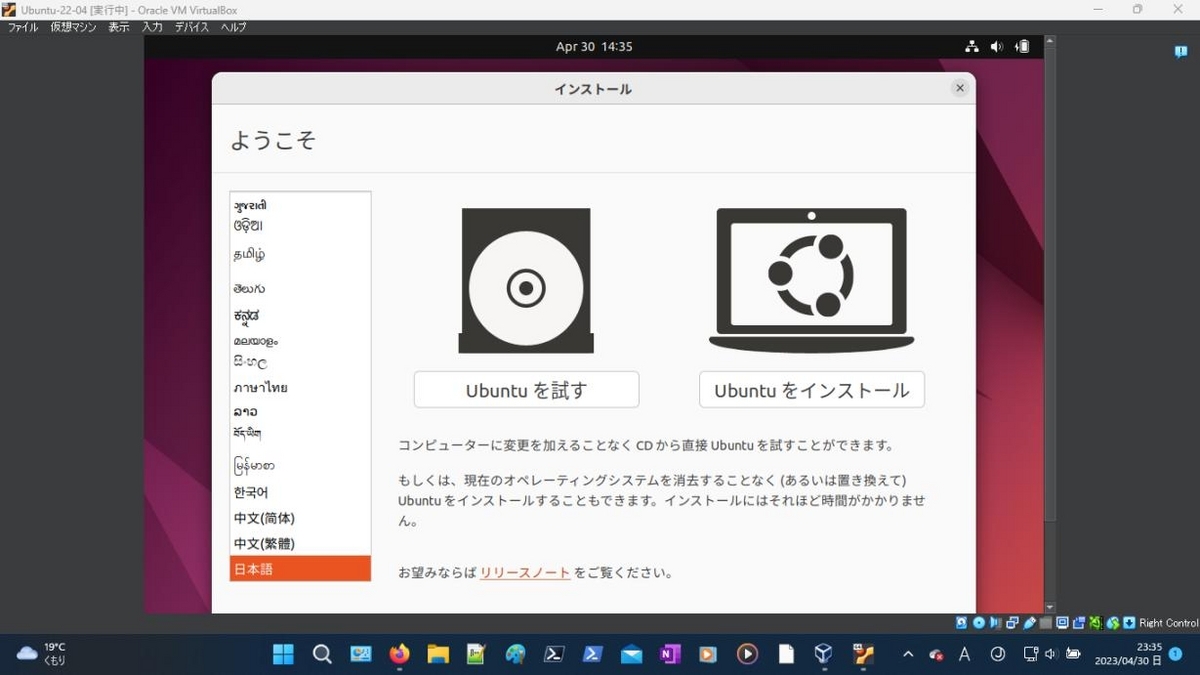Select 中文(简体) in the language list
The image size is (1200, 675).
[300, 518]
